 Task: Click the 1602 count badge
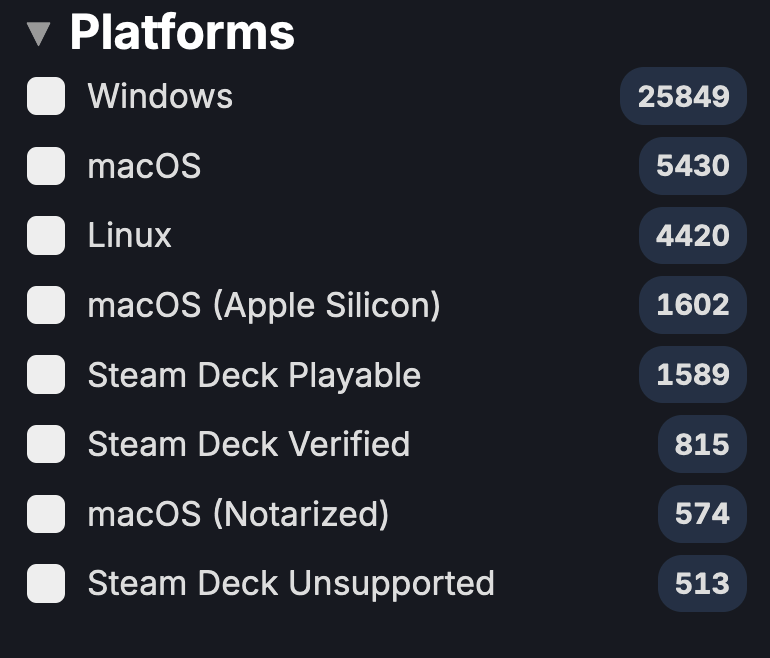[693, 305]
